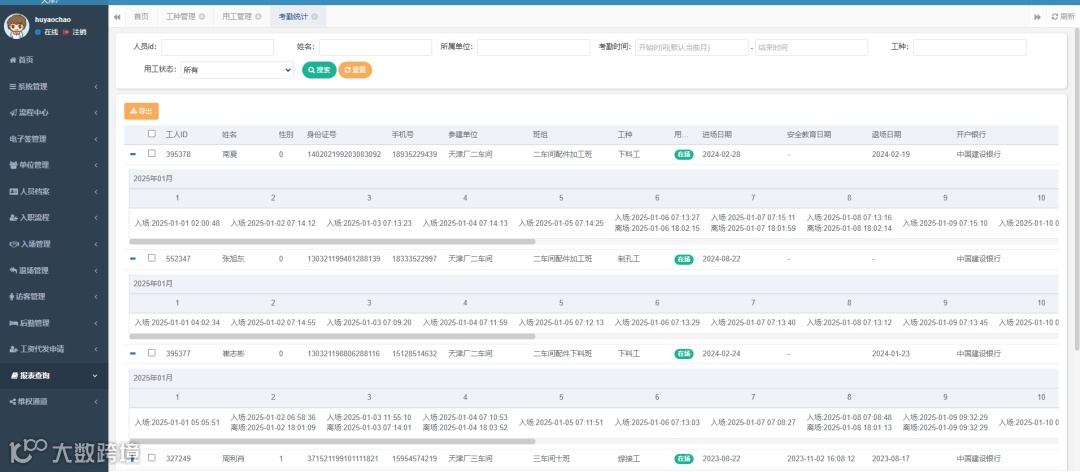Viewport: 1080px width, 472px height.
Task: Click the 所属单位 input field
Action: click(534, 48)
